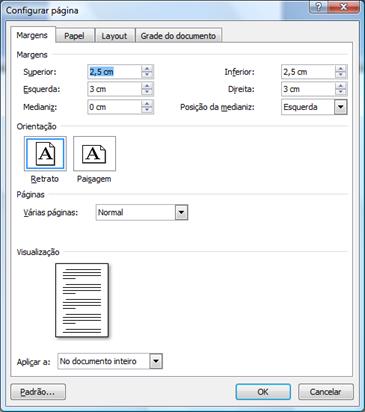This screenshot has height=412, width=365.
Task: Switch to the Margens tab
Action: coord(32,35)
